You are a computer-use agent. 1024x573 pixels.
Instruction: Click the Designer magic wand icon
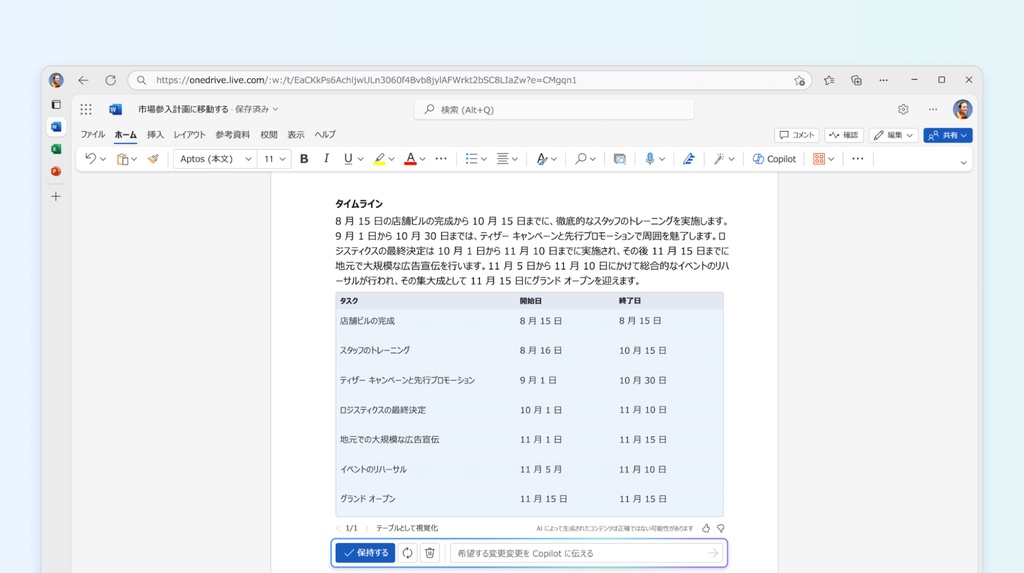point(718,159)
